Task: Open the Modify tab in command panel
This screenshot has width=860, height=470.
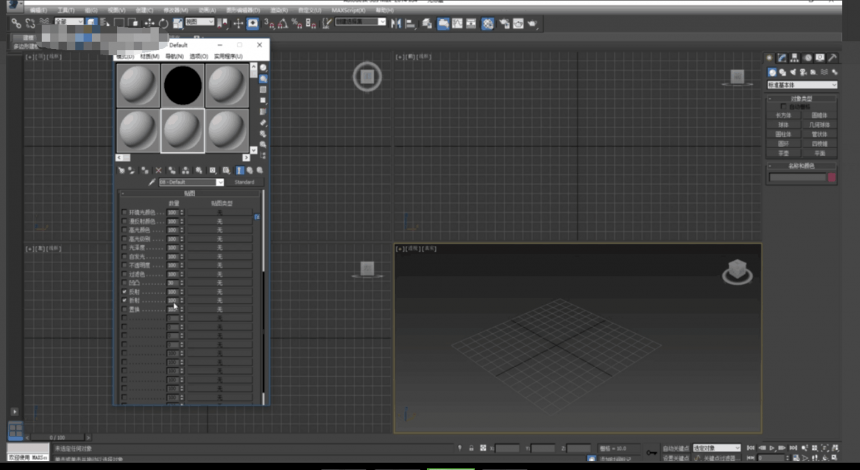Action: tap(782, 58)
